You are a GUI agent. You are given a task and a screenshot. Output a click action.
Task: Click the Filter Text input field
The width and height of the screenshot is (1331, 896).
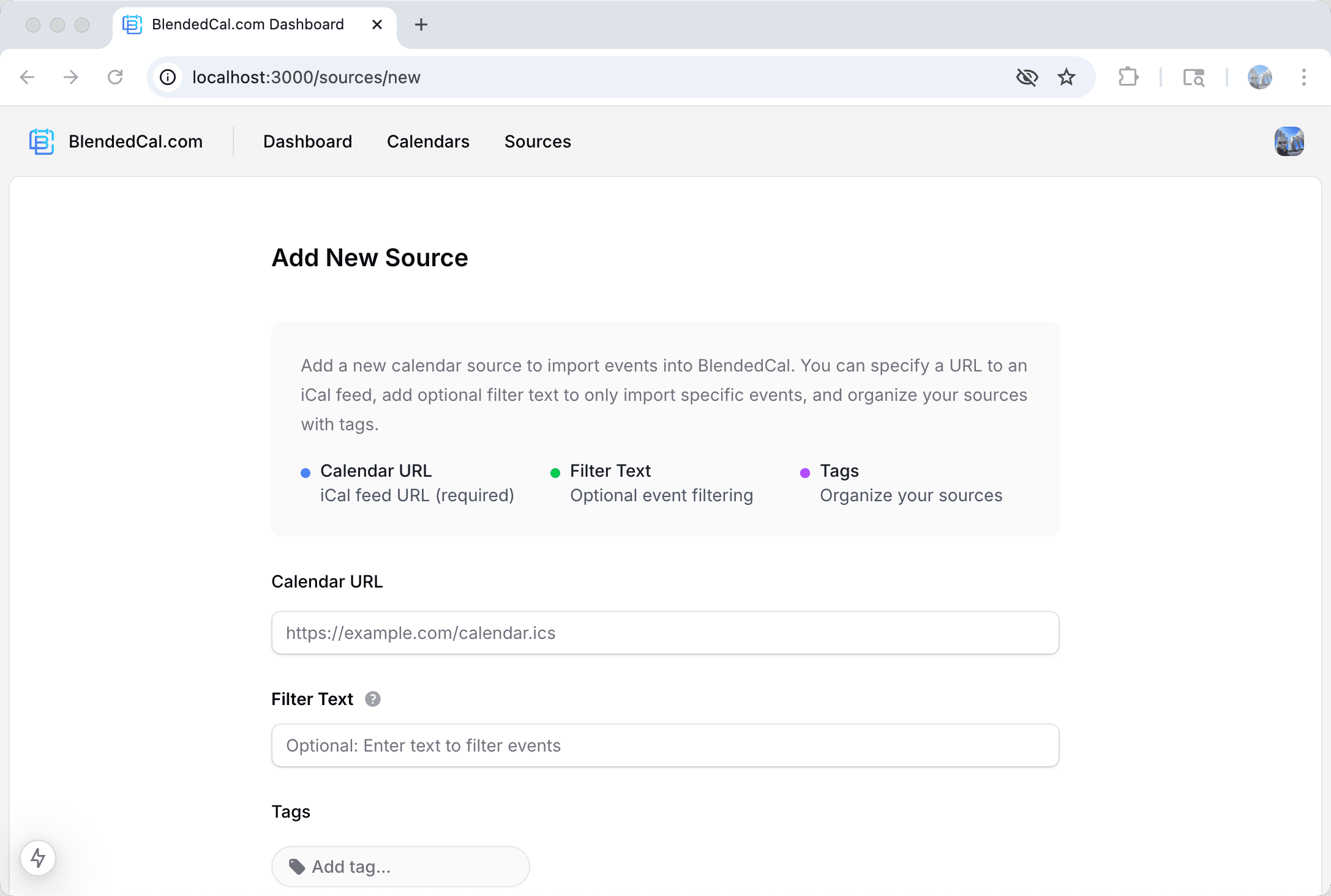665,745
